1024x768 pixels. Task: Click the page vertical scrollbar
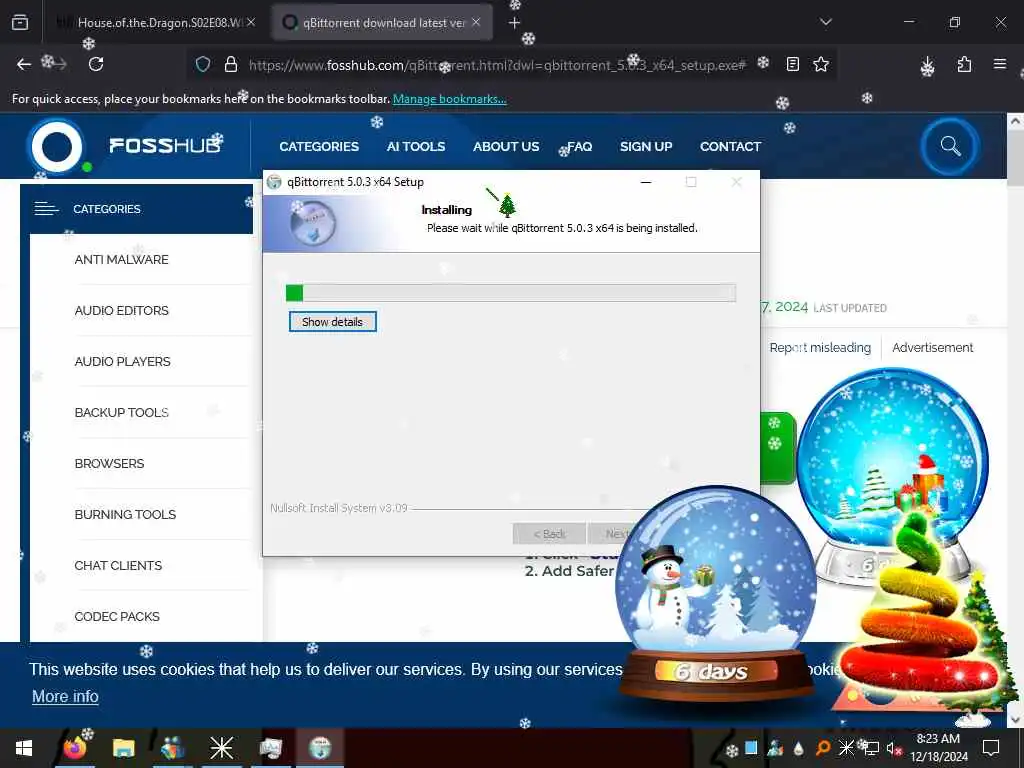click(x=1015, y=418)
